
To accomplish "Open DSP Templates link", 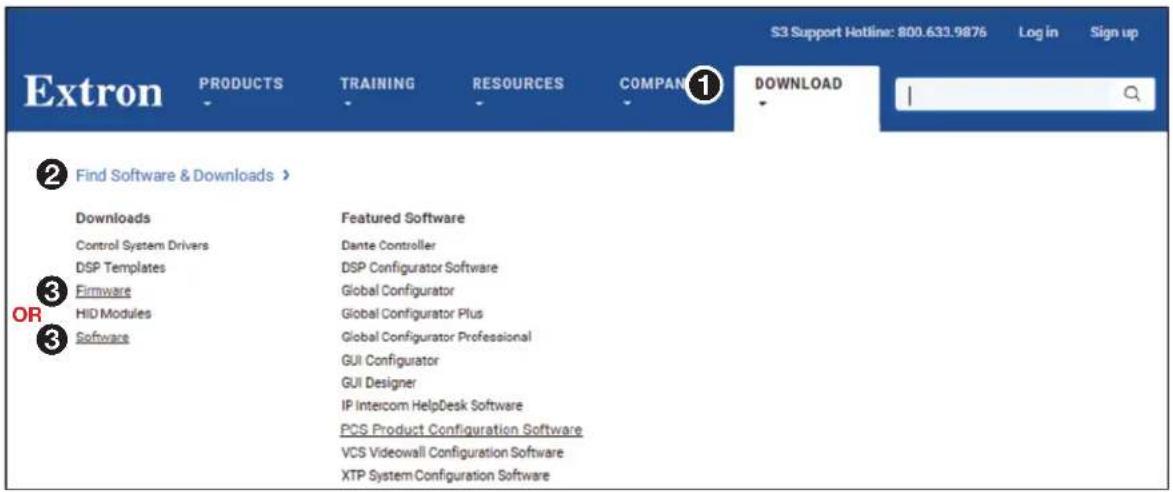I will (120, 267).
